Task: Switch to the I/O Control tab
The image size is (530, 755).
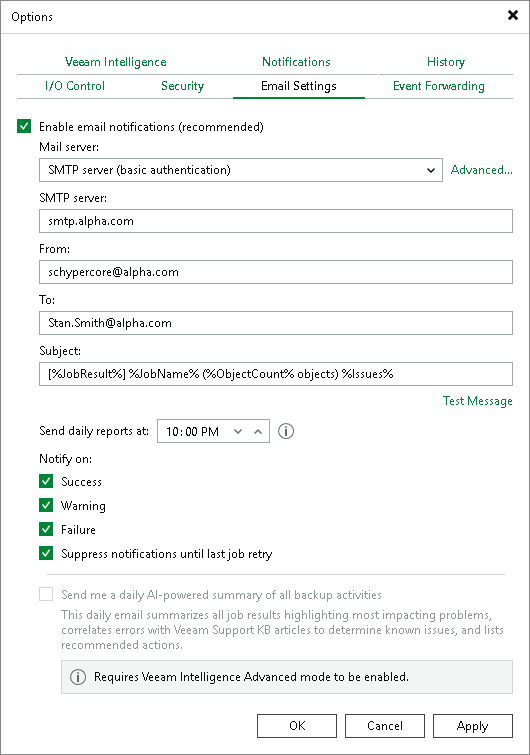Action: click(75, 86)
